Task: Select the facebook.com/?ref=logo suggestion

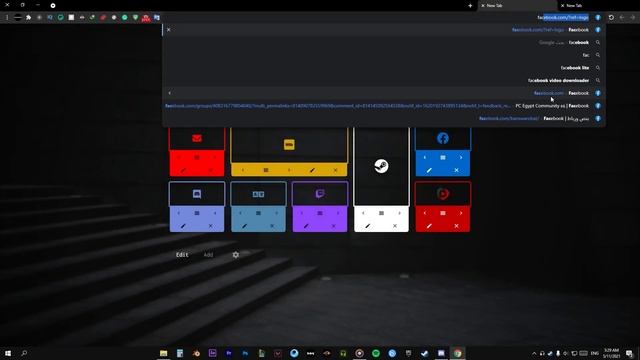Action: pyautogui.click(x=384, y=30)
